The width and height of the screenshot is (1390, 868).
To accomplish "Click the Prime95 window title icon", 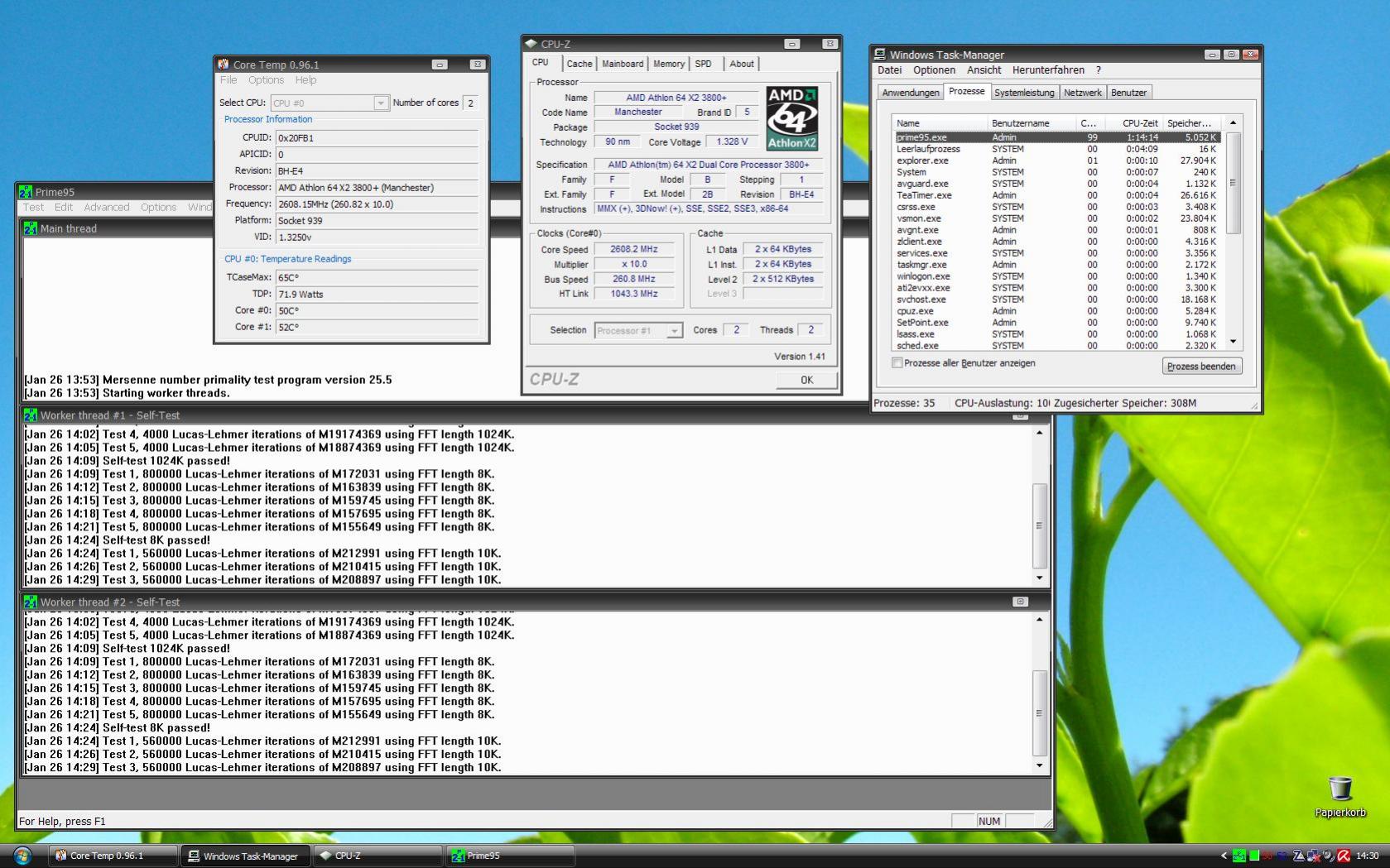I will [x=26, y=192].
